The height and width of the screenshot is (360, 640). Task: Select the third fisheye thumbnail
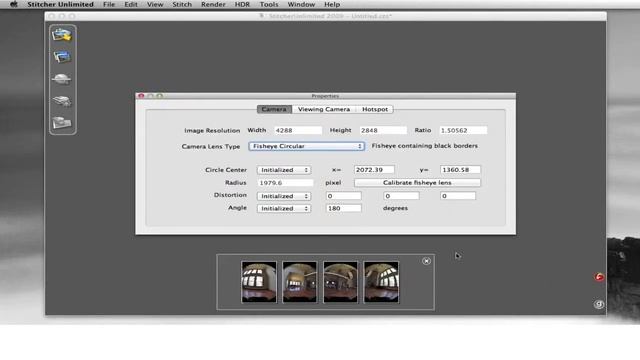point(340,282)
